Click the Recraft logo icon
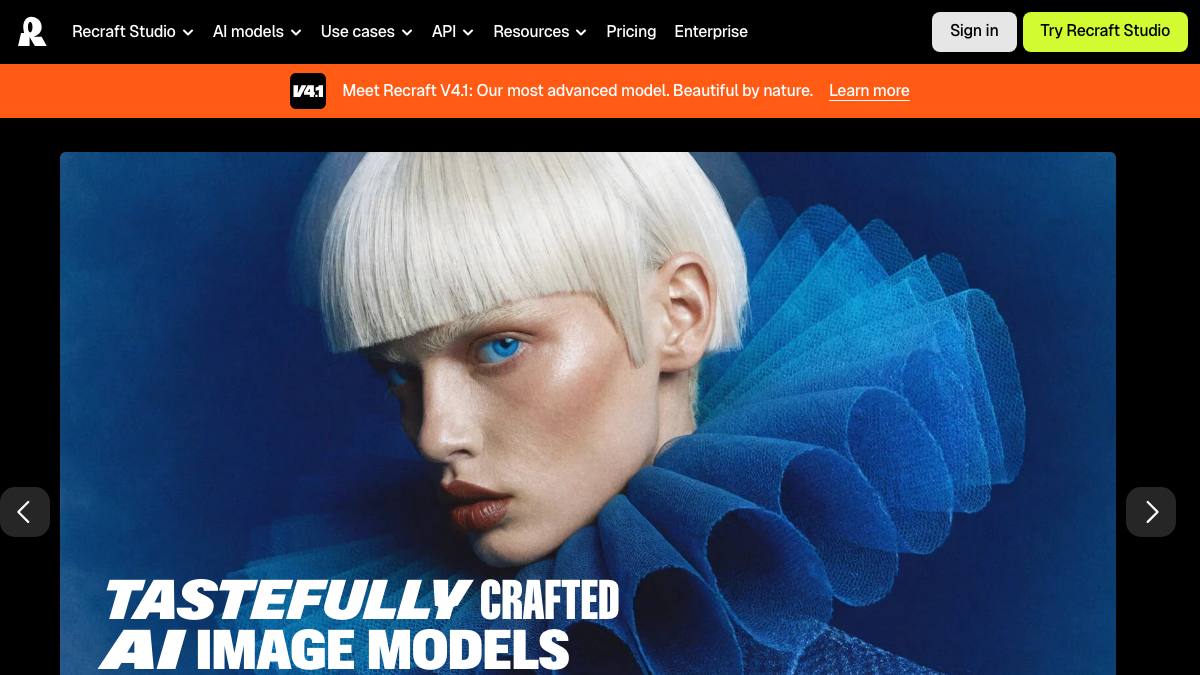 point(32,32)
